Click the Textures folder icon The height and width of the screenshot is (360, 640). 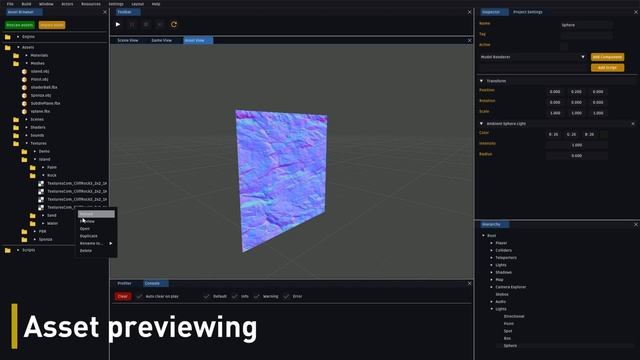click(16, 143)
